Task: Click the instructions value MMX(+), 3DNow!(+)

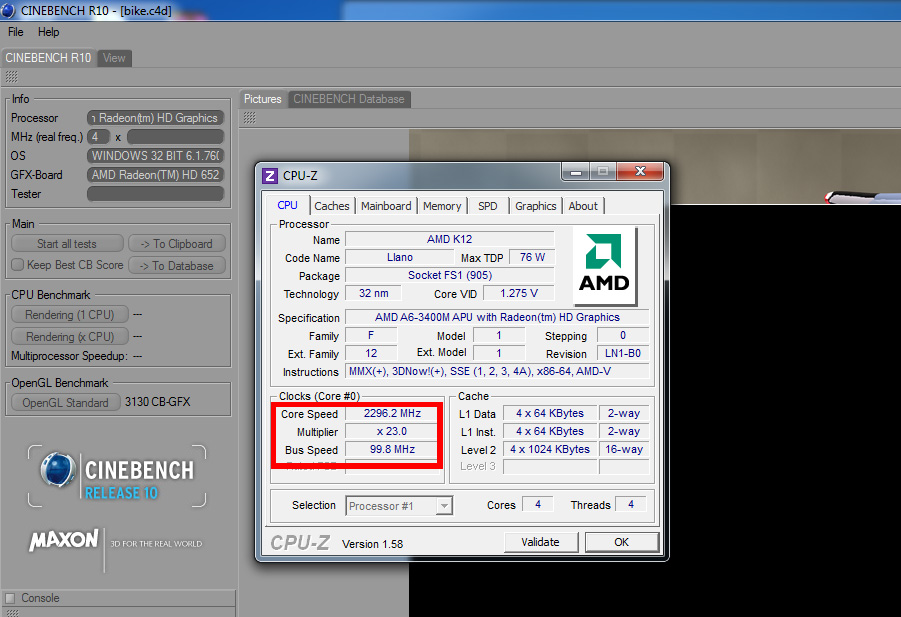Action: [497, 371]
